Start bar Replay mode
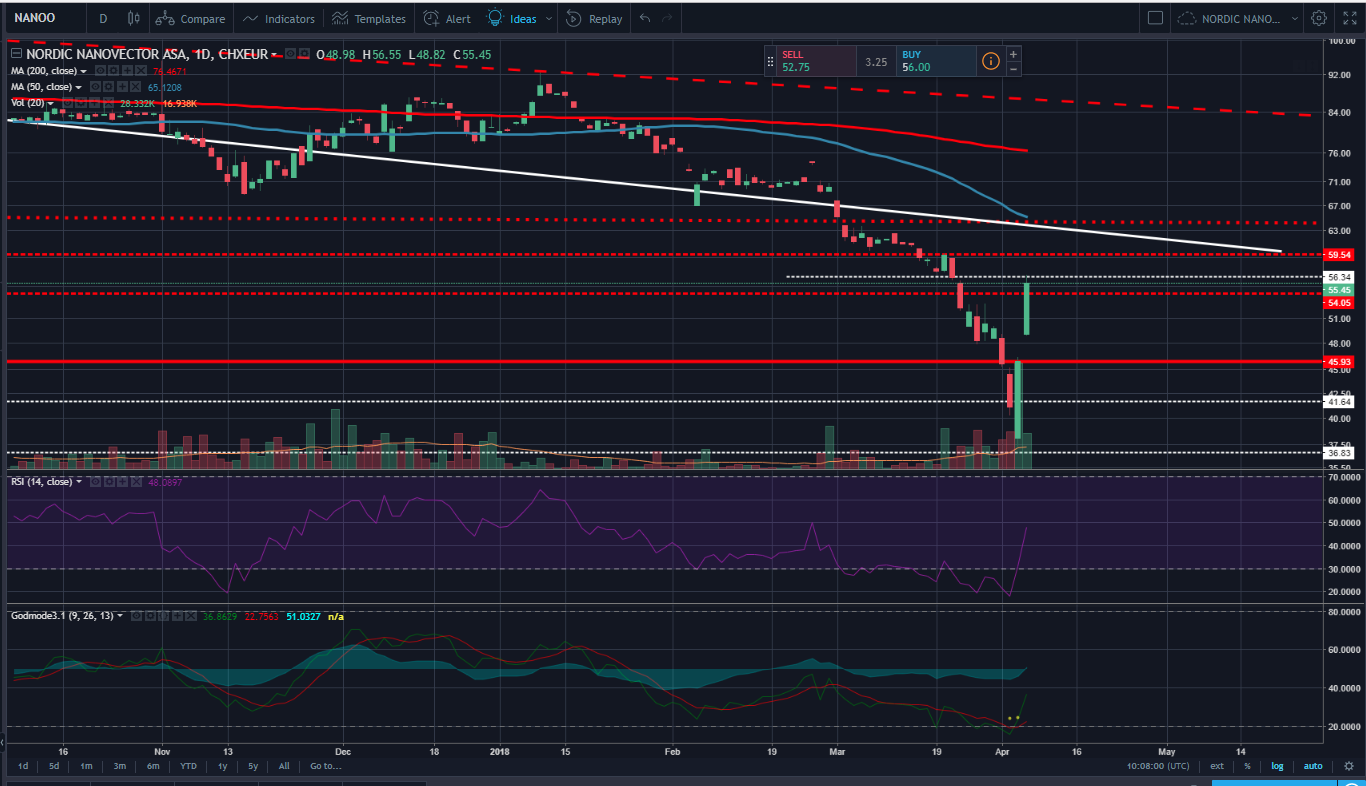 [x=594, y=18]
